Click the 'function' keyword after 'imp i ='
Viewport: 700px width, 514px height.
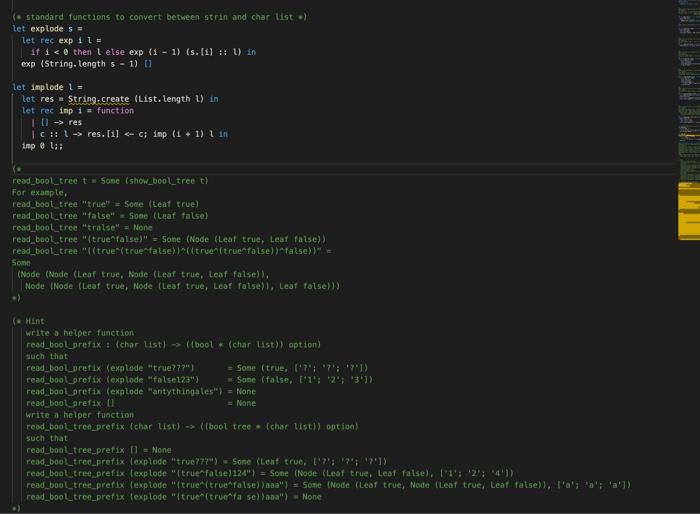point(115,110)
